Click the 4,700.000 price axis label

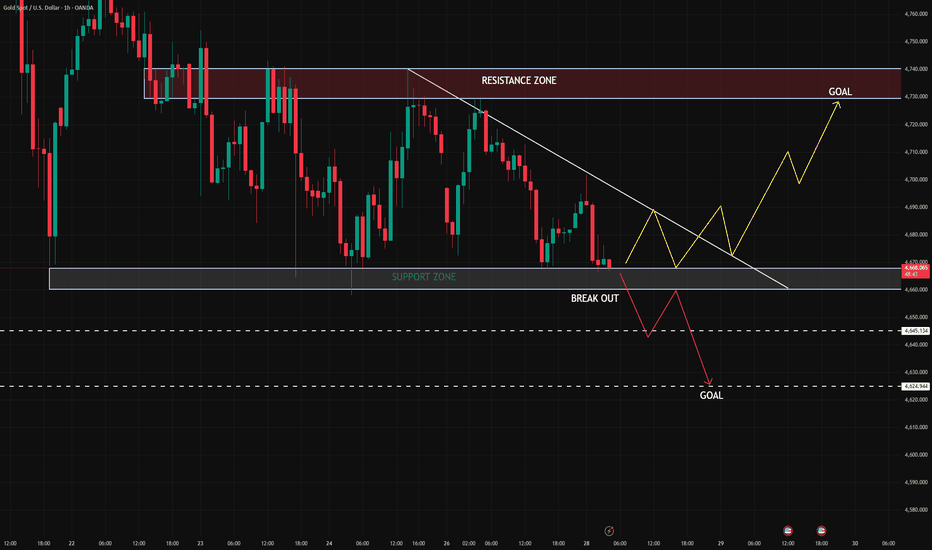point(916,180)
